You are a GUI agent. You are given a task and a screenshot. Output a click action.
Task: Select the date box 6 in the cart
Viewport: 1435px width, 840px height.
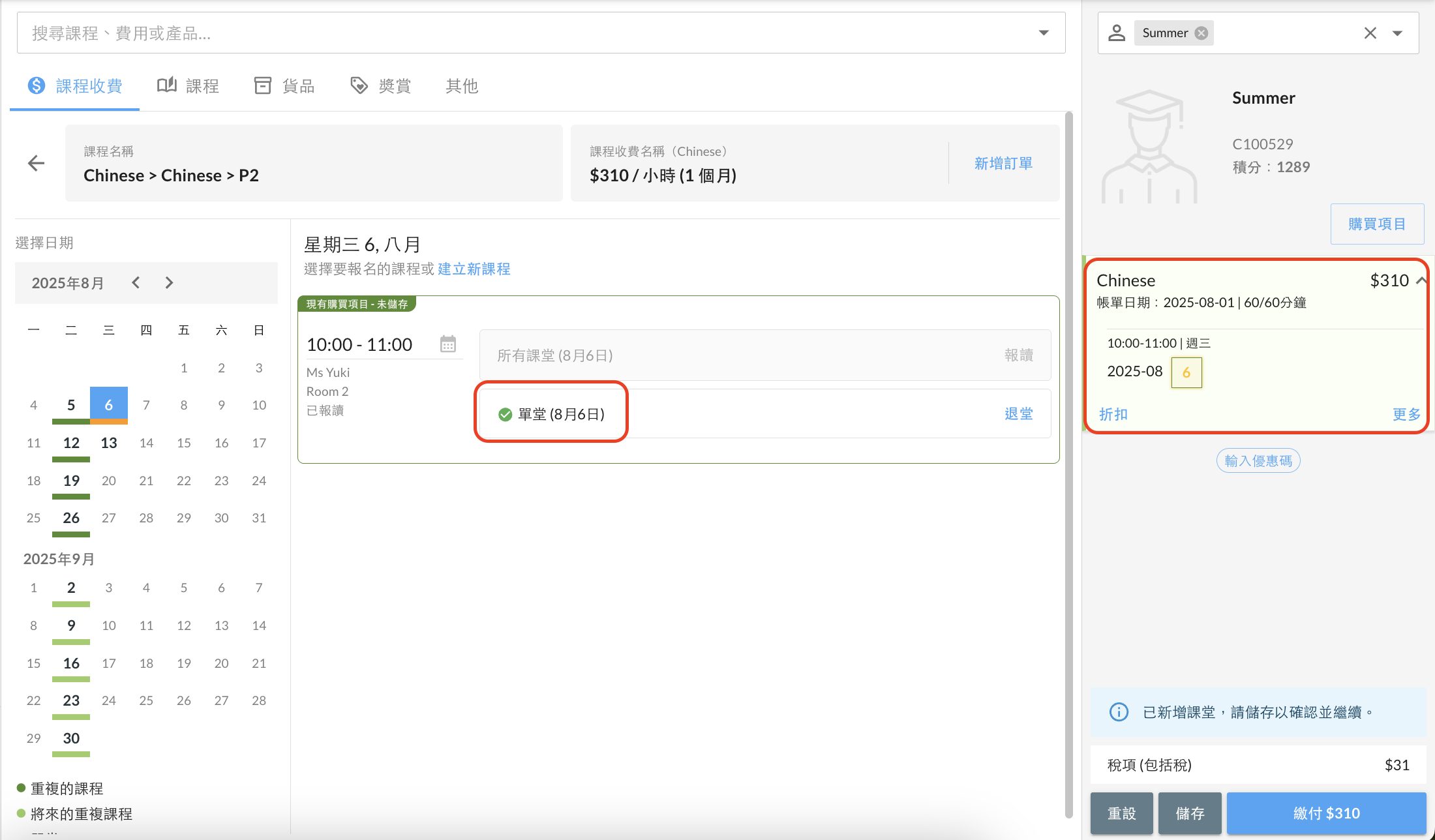[1186, 372]
